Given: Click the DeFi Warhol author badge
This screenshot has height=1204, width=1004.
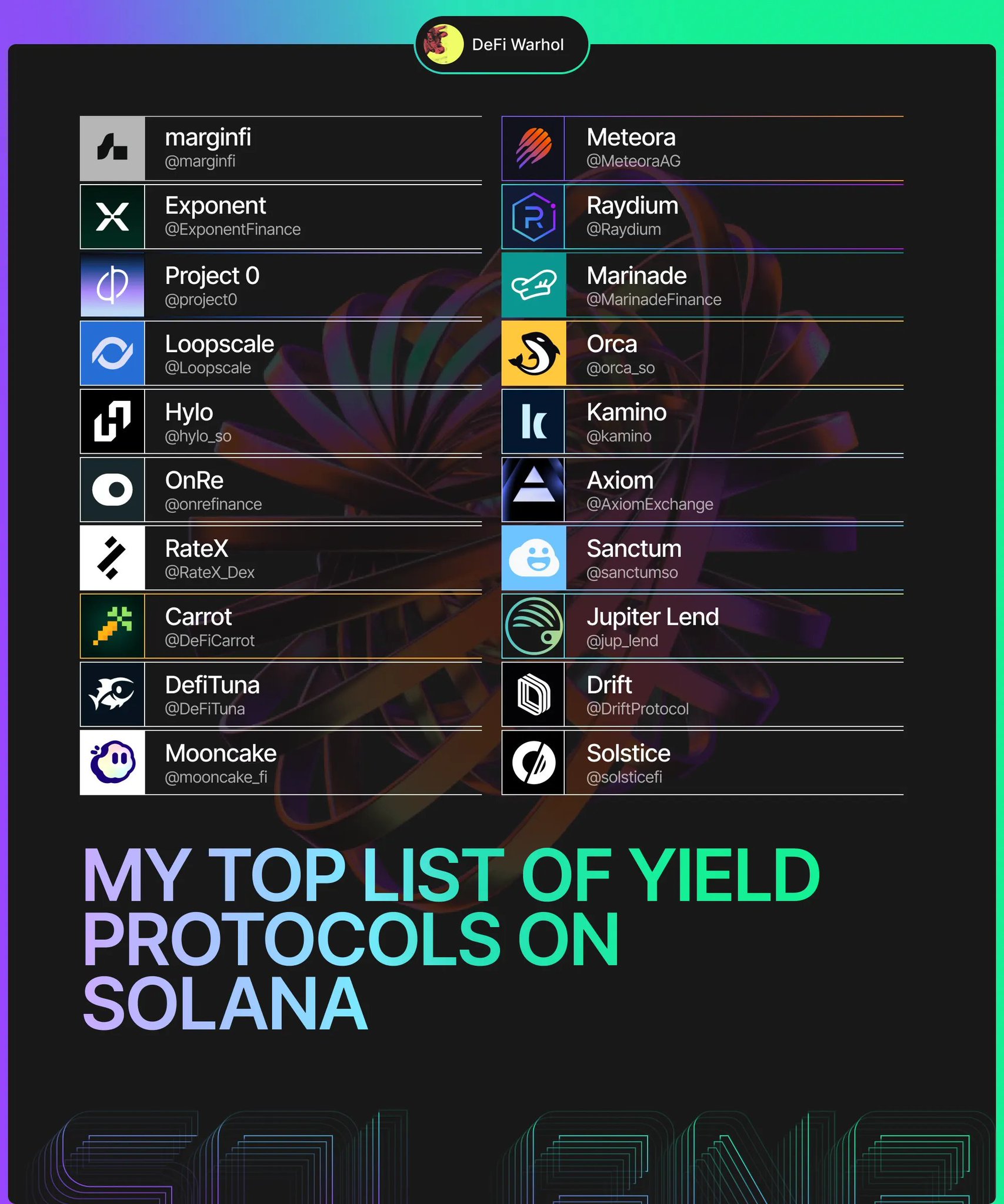Looking at the screenshot, I should click(x=502, y=45).
